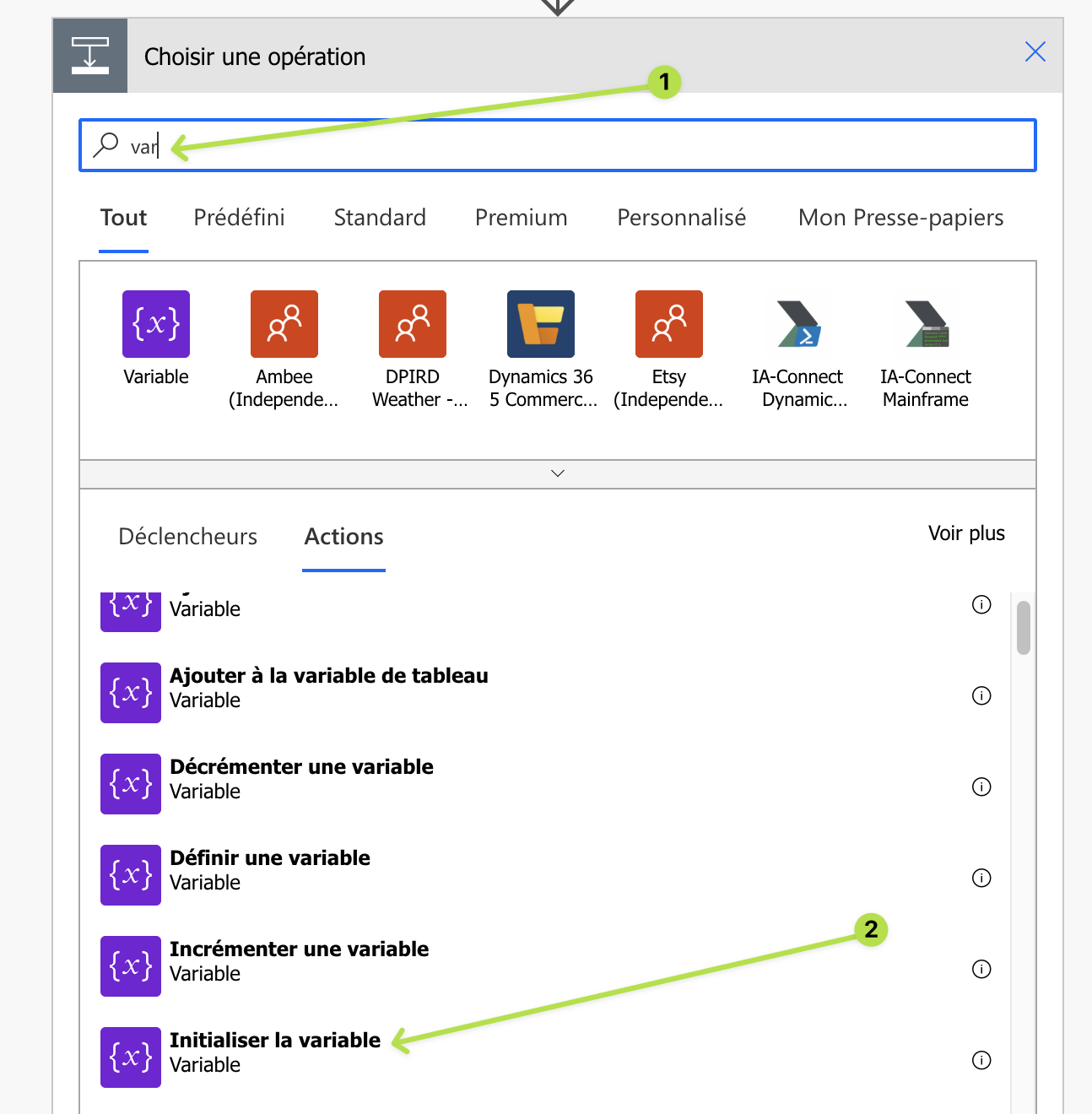Open the Déclencheurs tab
The image size is (1092, 1114).
coord(187,537)
